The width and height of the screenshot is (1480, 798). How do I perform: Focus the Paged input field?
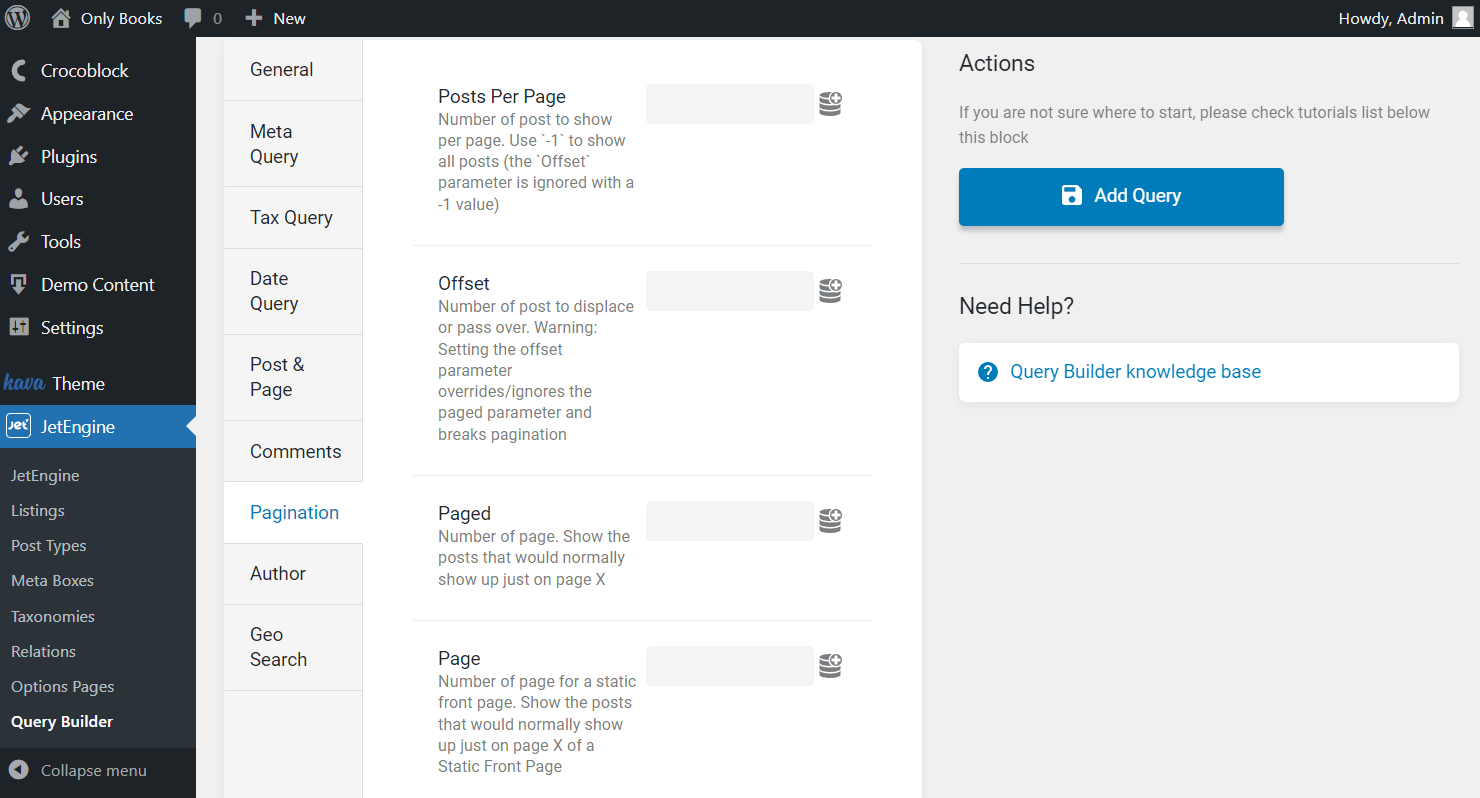pyautogui.click(x=730, y=521)
